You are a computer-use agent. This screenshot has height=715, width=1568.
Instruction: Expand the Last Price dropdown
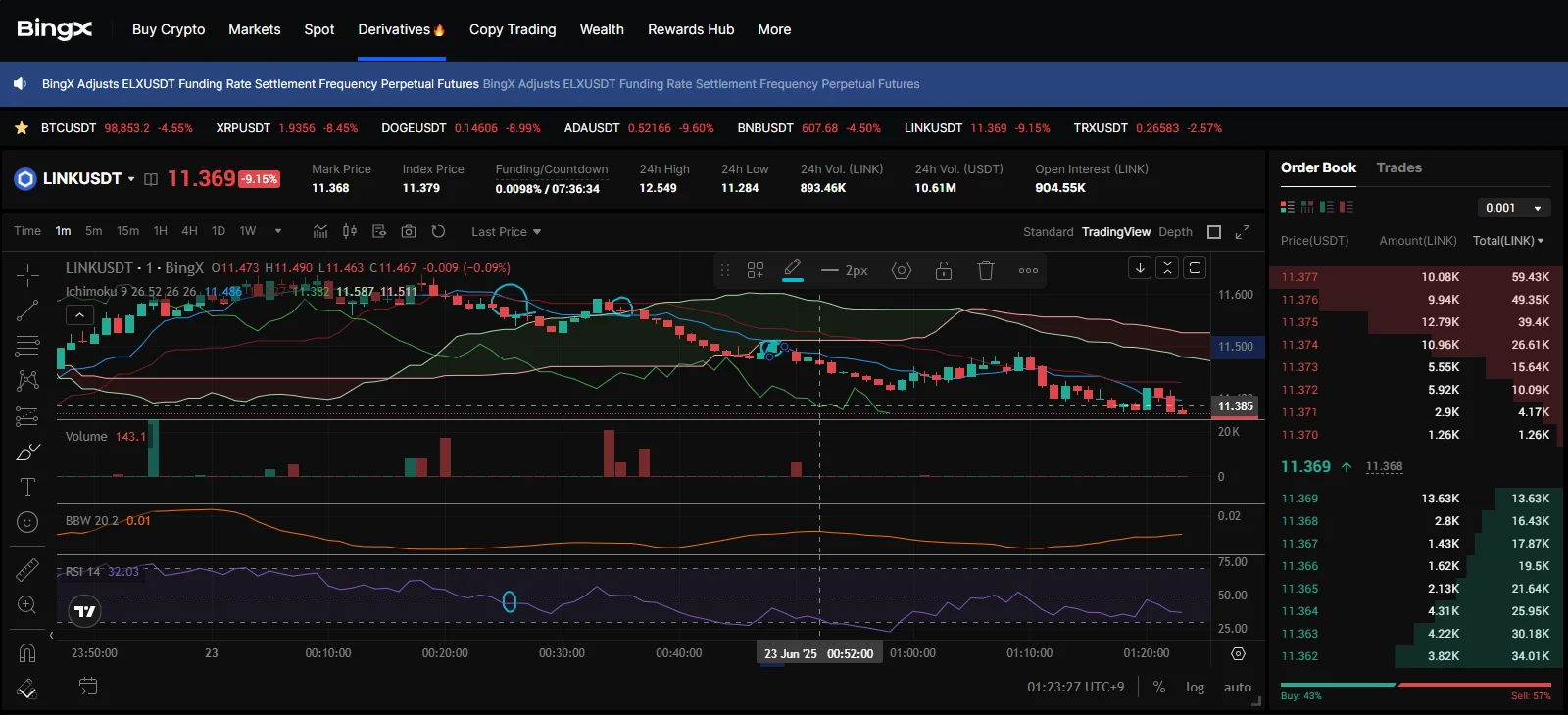tap(506, 232)
